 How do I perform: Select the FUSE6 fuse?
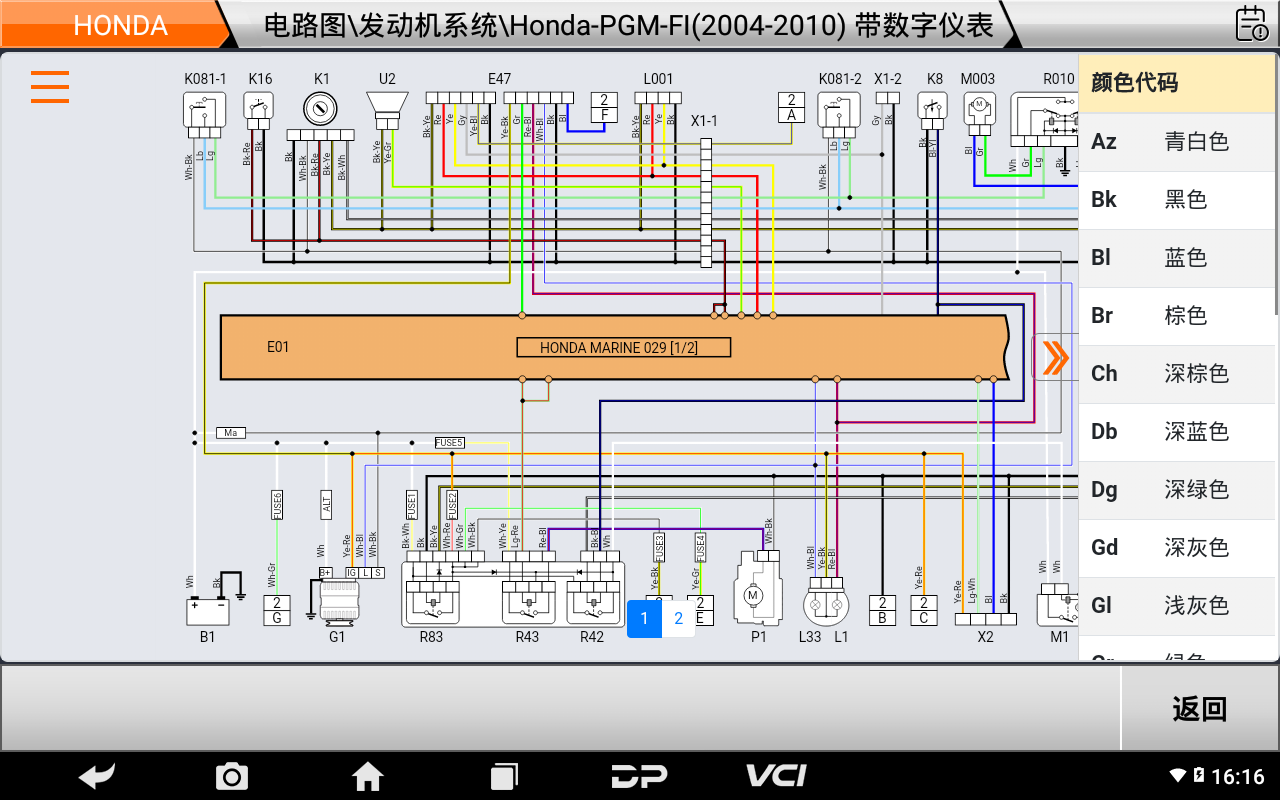click(277, 504)
